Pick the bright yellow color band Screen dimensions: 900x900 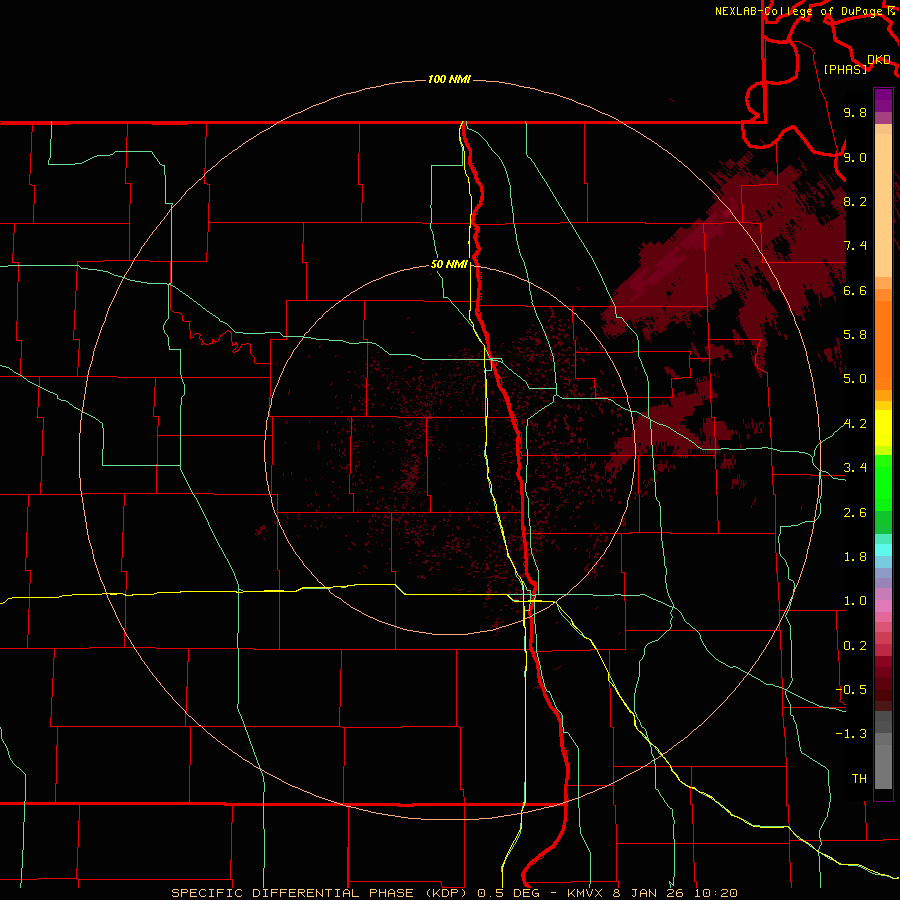[883, 428]
